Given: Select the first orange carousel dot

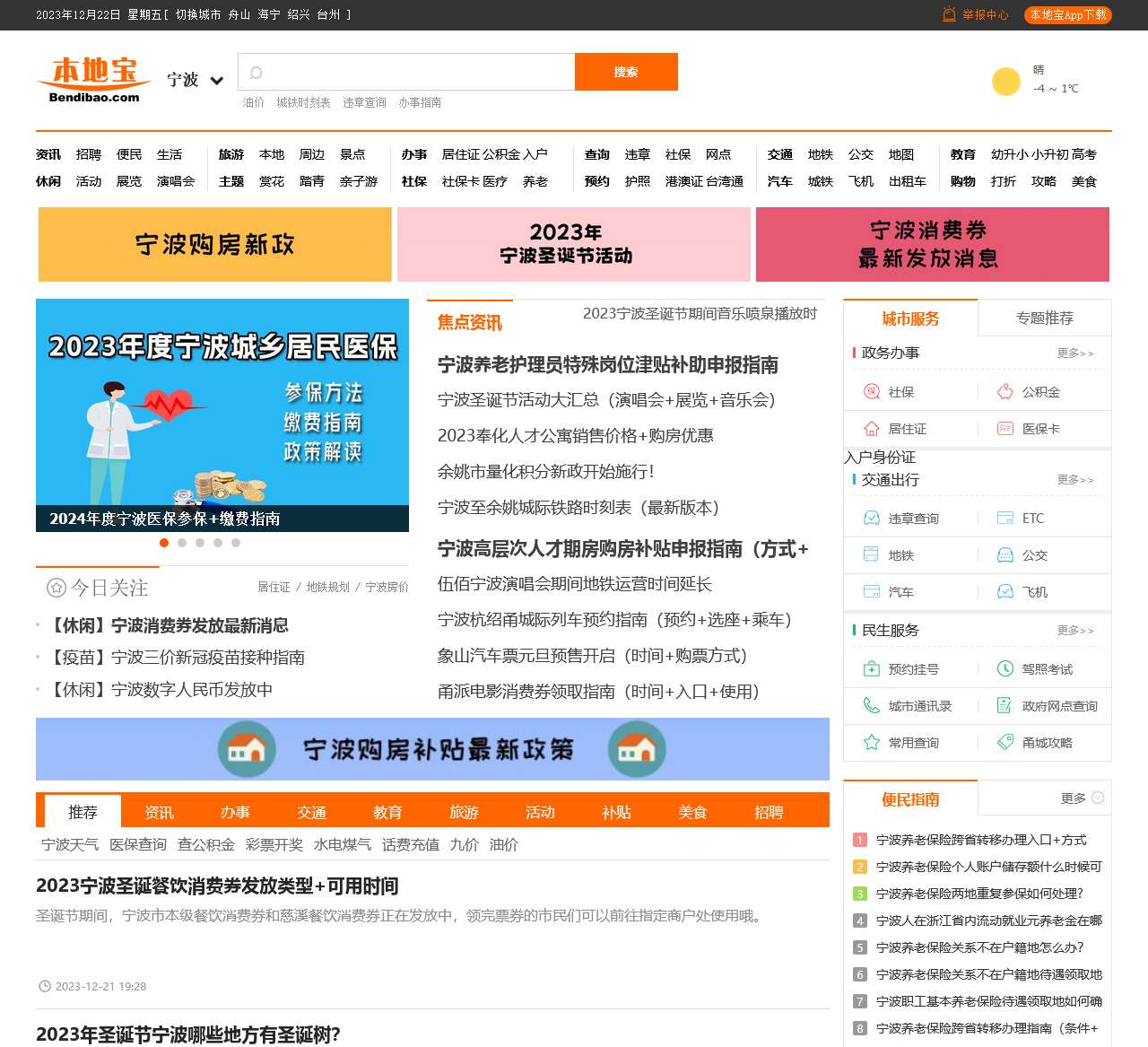Looking at the screenshot, I should point(164,543).
